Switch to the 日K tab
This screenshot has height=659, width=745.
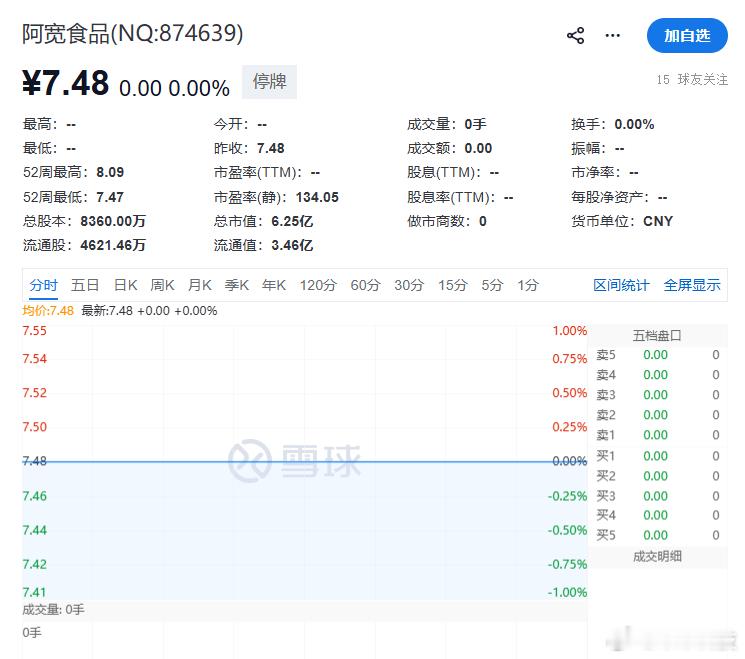(125, 285)
